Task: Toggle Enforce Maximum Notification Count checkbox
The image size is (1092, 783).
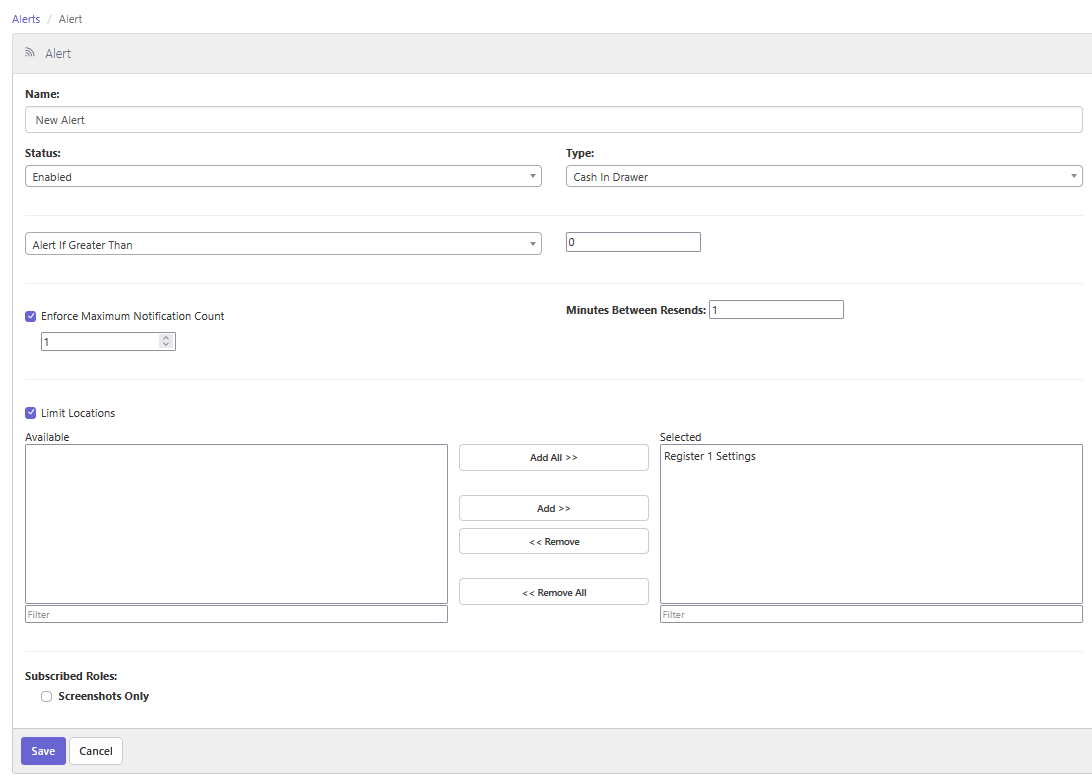Action: 31,316
